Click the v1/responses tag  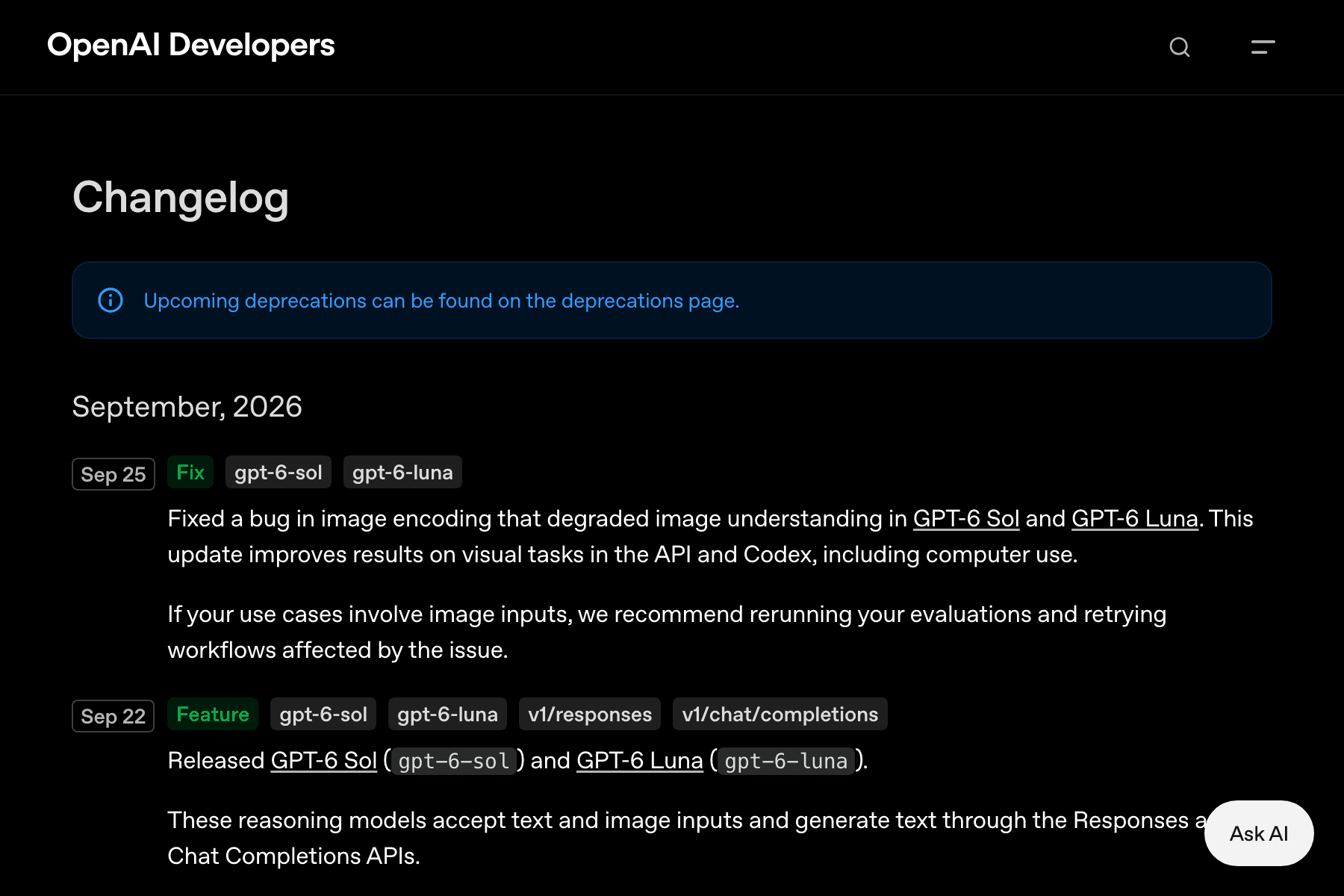590,714
